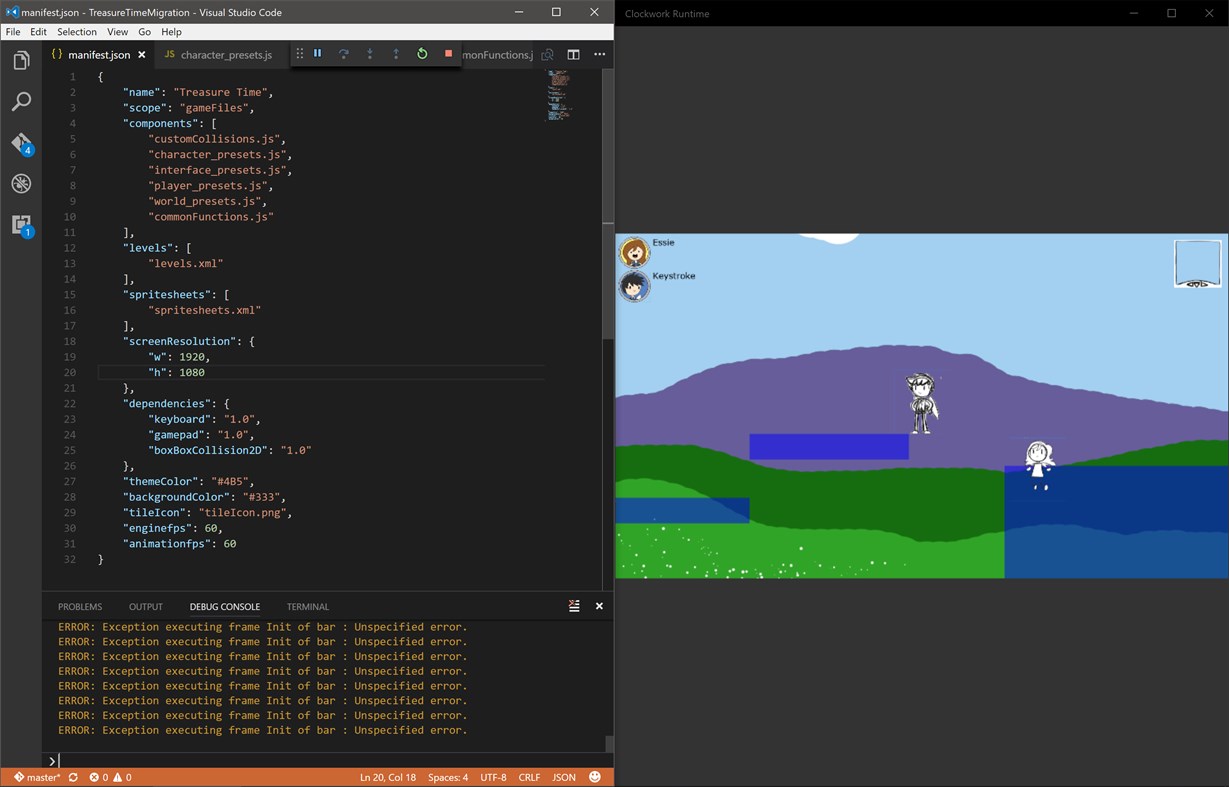1229x787 pixels.
Task: Open the Search view in activity bar
Action: [x=21, y=102]
